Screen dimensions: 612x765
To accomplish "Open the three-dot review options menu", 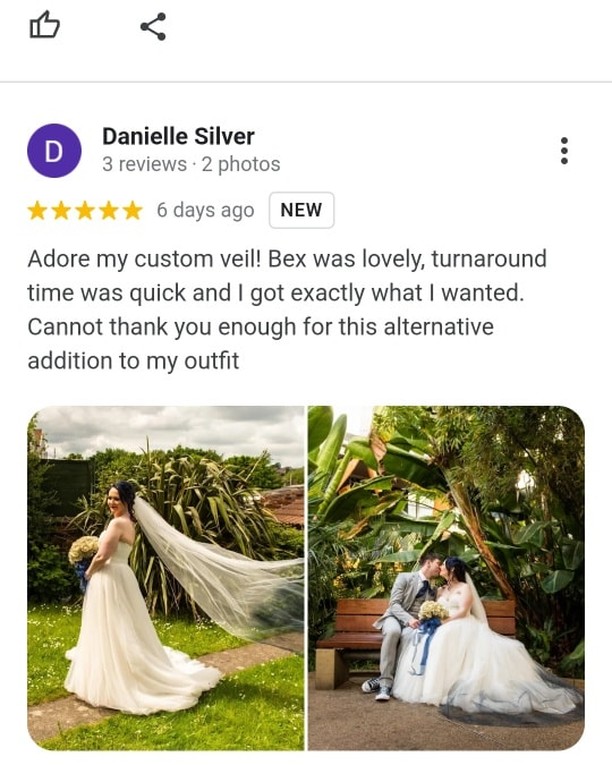I will coord(564,151).
